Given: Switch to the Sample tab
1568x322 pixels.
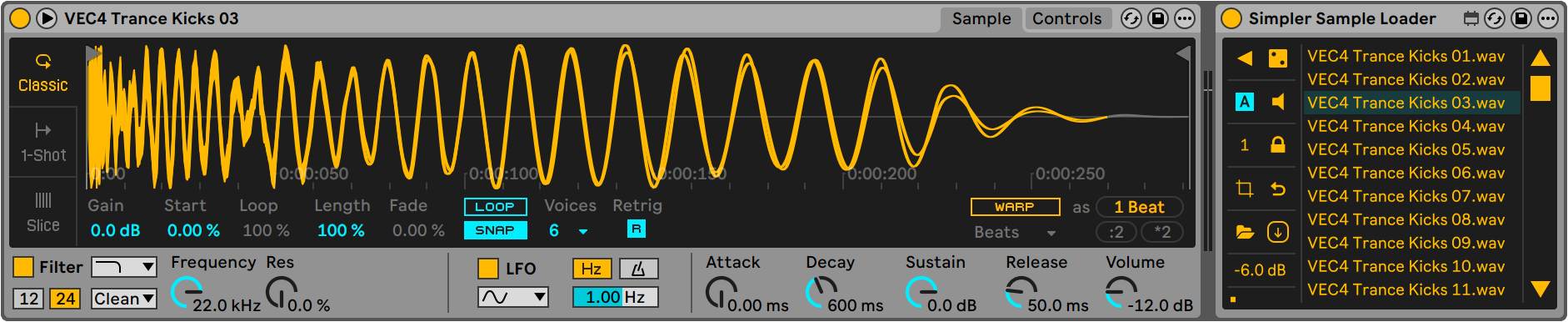Looking at the screenshot, I should (981, 18).
